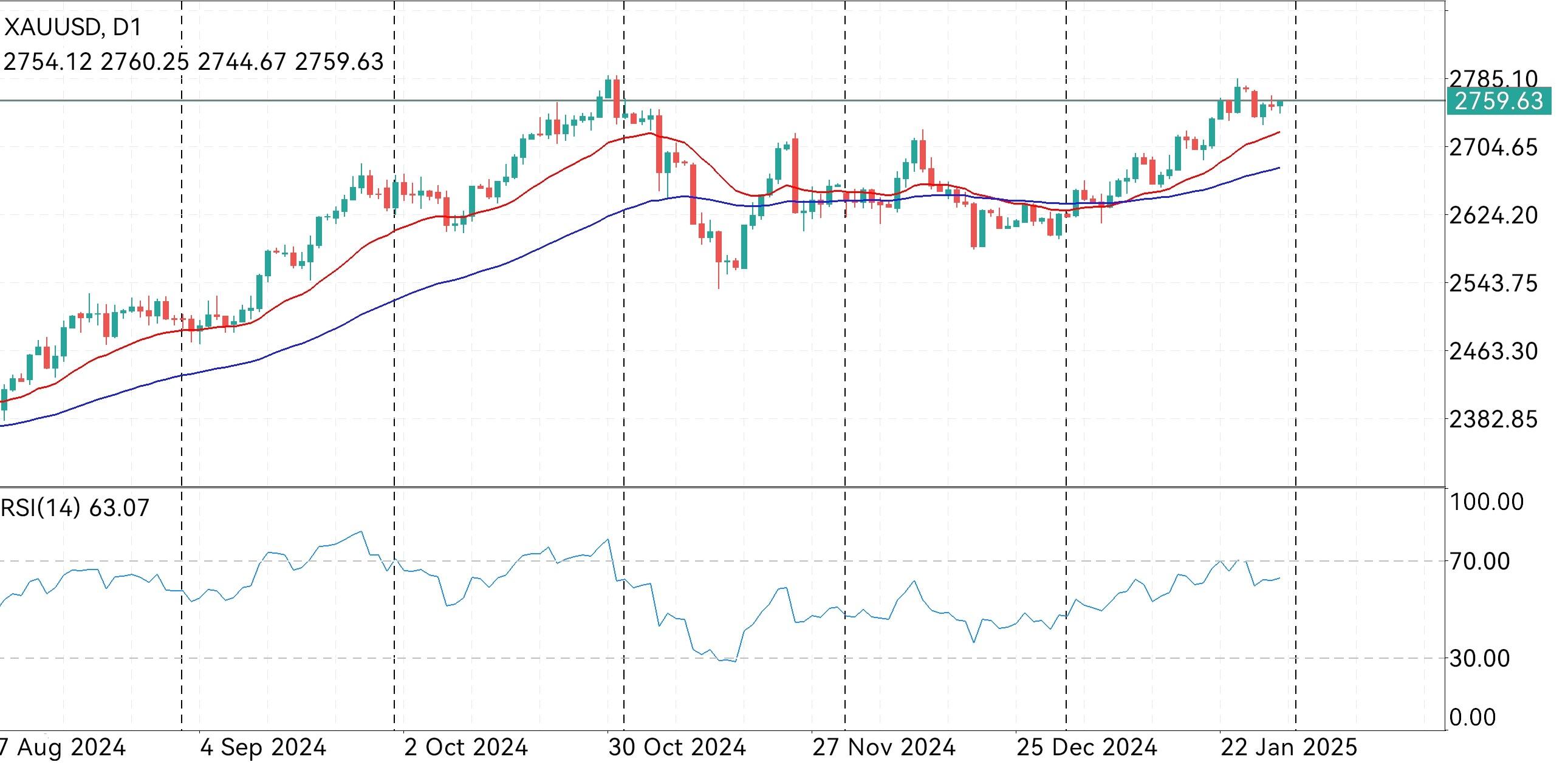Click the 7 Aug 2024 date label

click(x=62, y=747)
